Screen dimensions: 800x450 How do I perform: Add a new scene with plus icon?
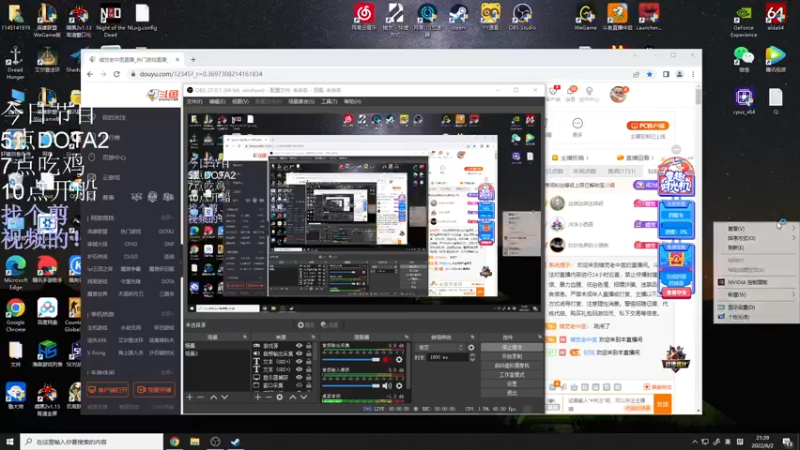189,397
